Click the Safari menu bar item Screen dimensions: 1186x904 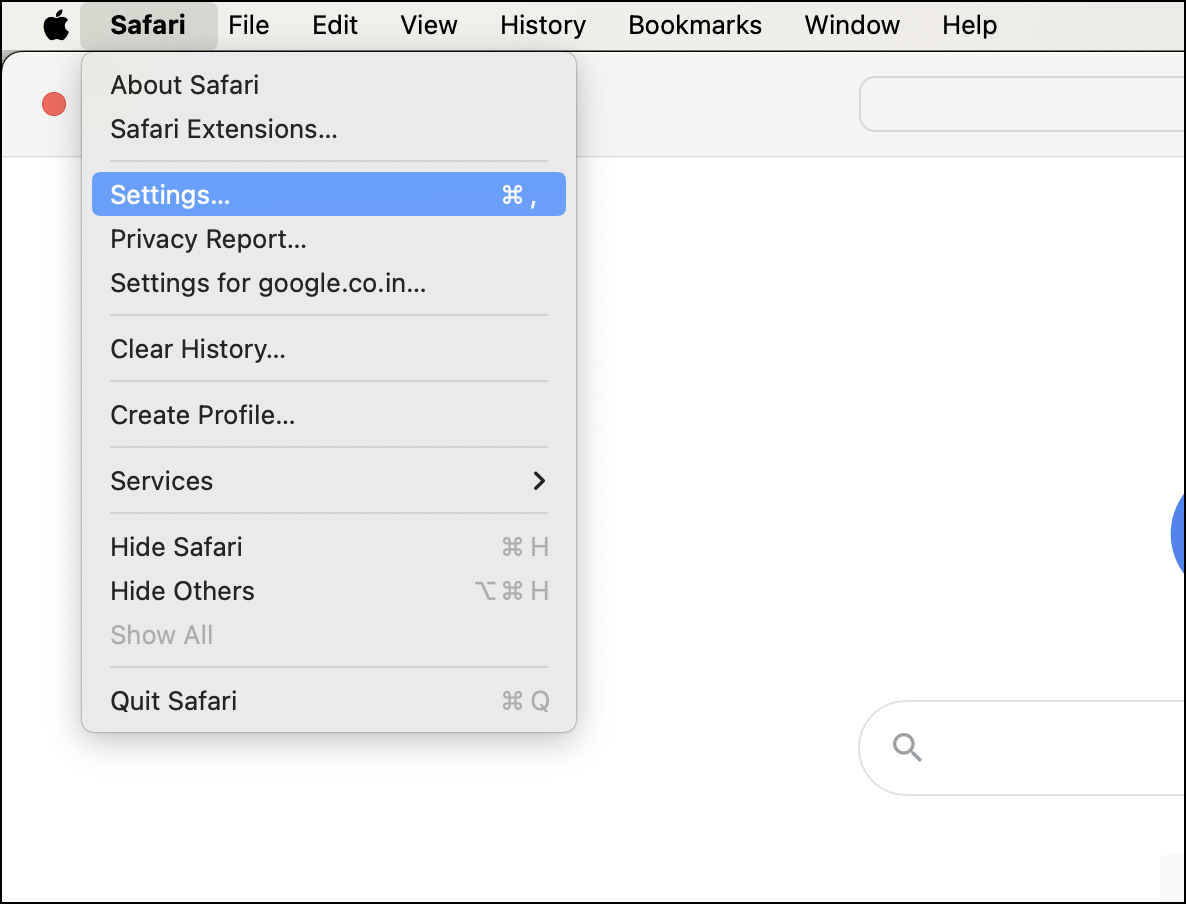148,25
